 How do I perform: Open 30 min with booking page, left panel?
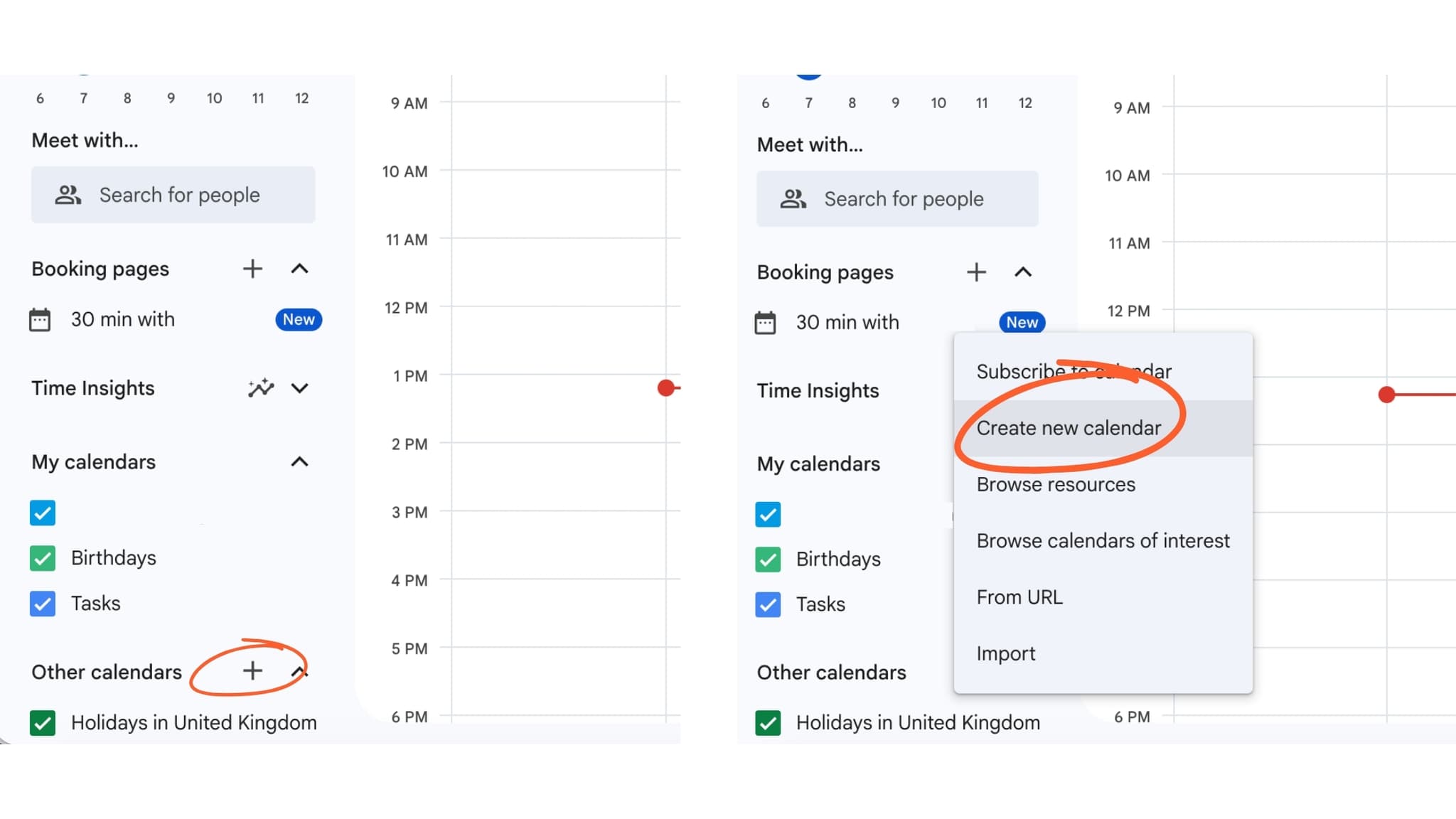coord(123,319)
